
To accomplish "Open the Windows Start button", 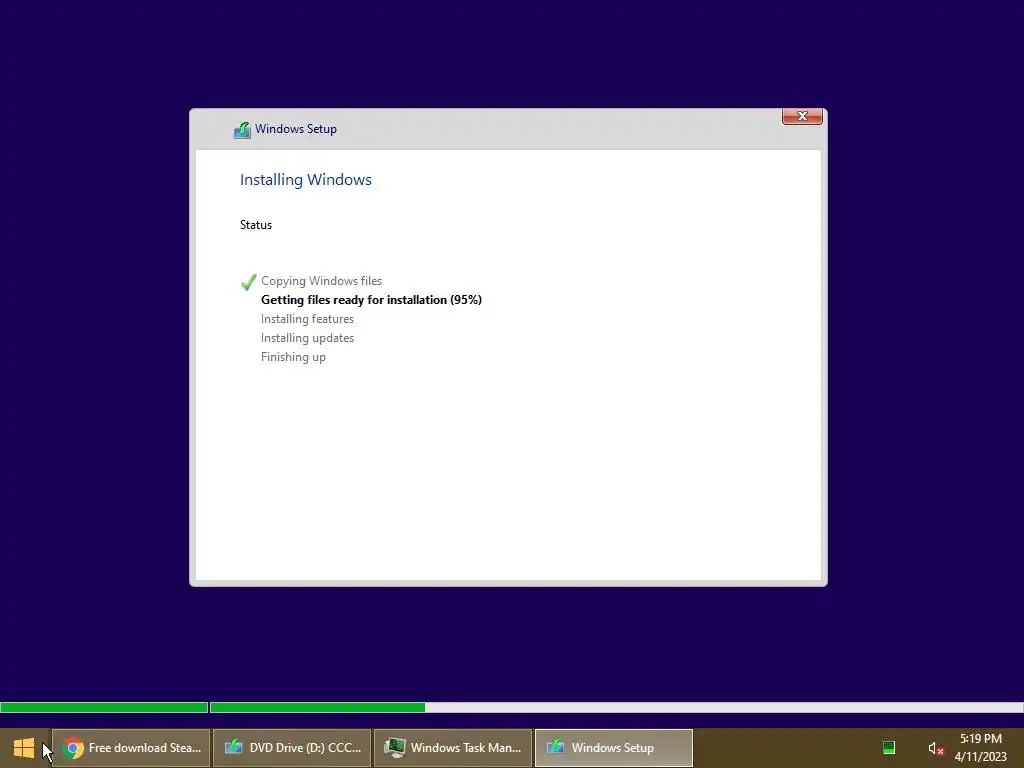I will (24, 748).
